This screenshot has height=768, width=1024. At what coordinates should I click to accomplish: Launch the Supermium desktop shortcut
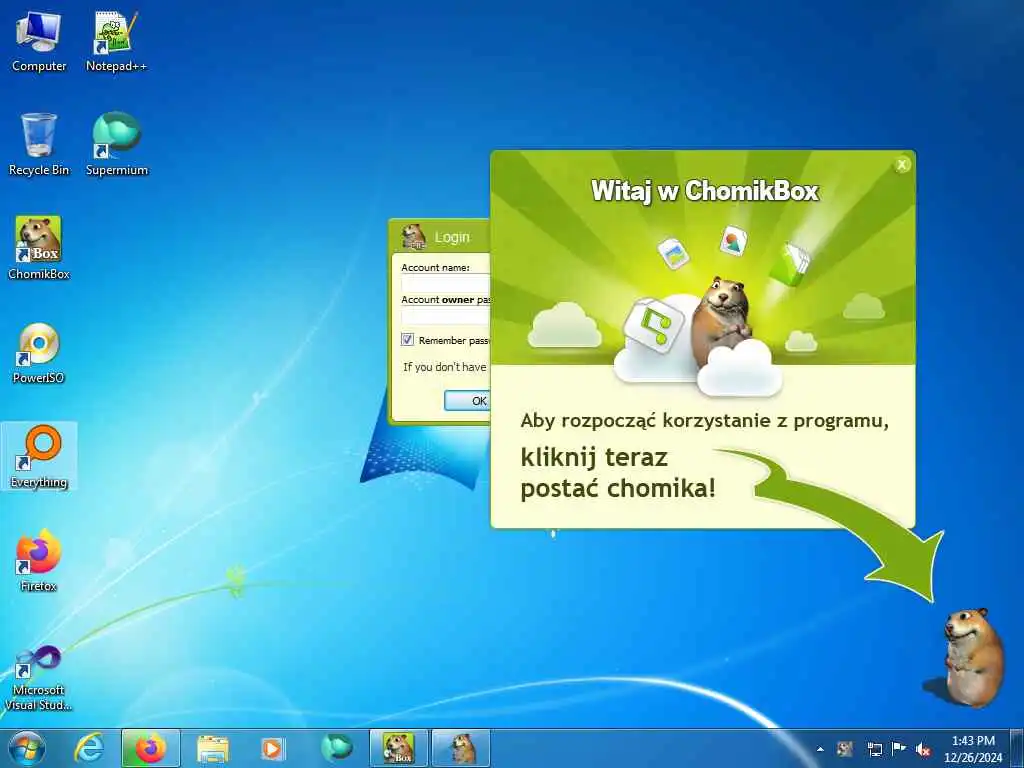point(116,145)
